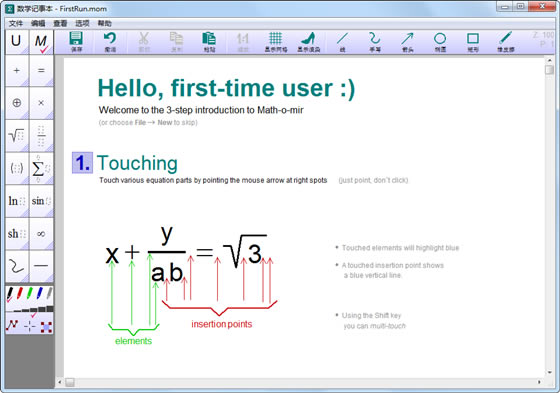Viewport: 560px width, 393px height.
Task: Select the eraser pencil tool
Action: 506,41
